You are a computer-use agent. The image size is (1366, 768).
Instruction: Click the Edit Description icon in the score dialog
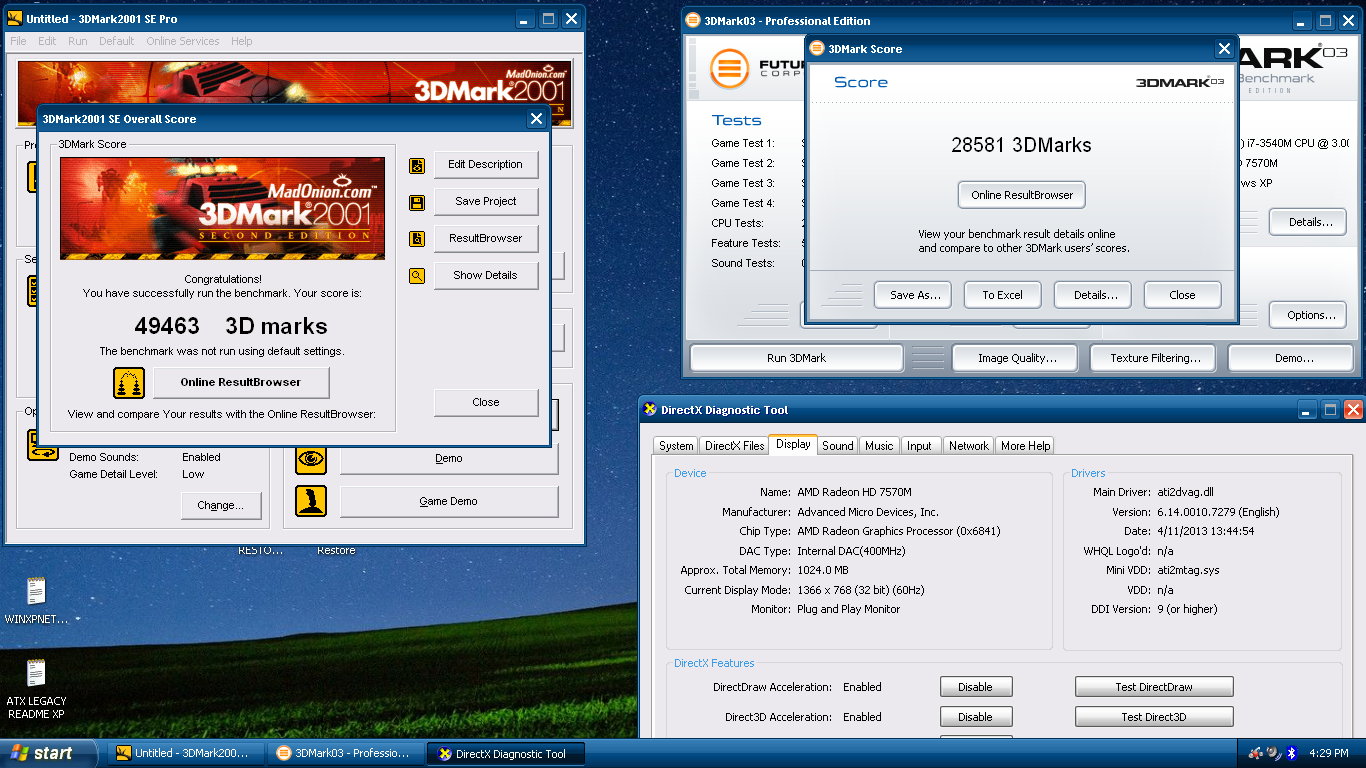click(417, 165)
